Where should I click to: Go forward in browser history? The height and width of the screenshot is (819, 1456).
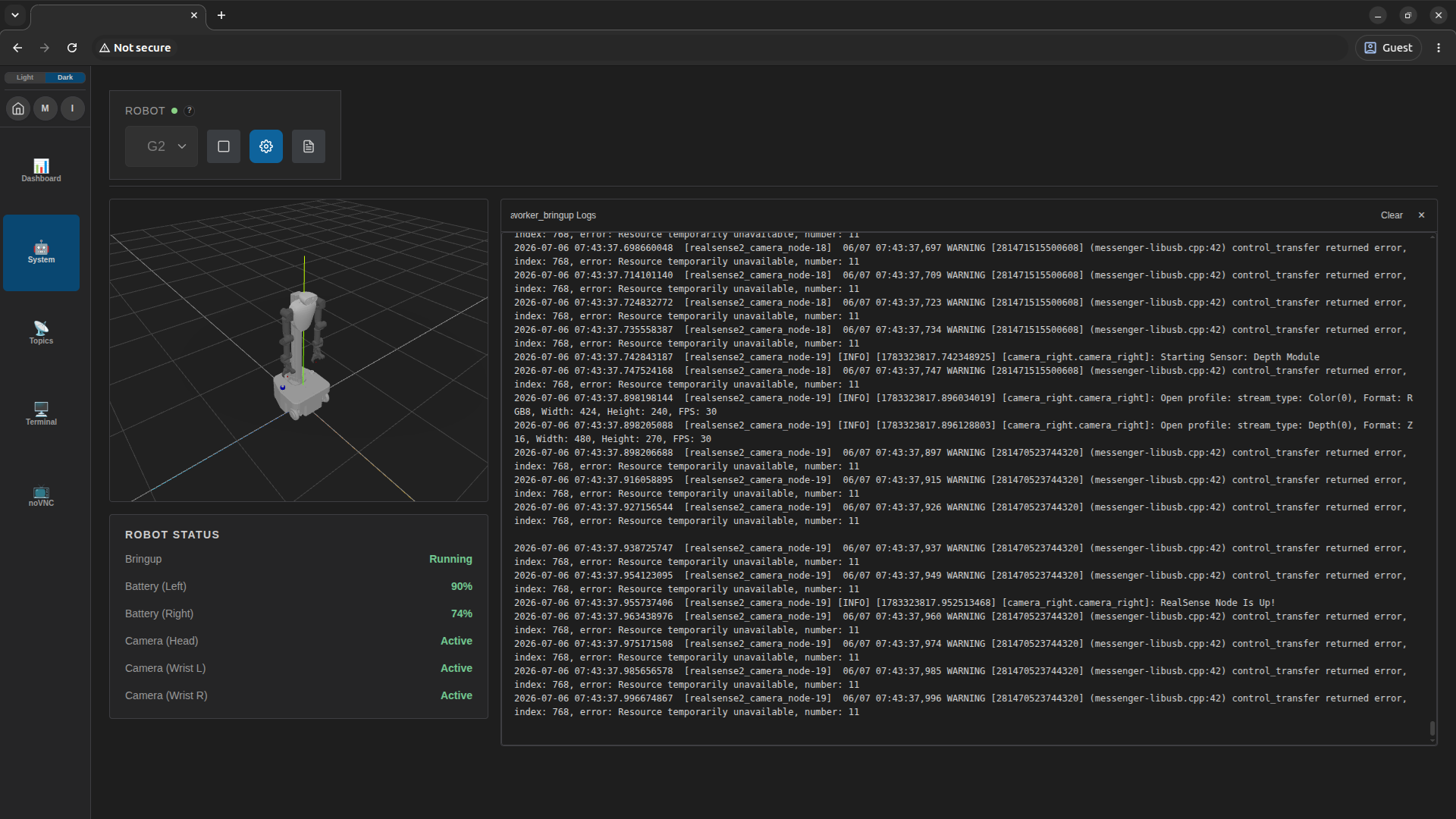(45, 48)
